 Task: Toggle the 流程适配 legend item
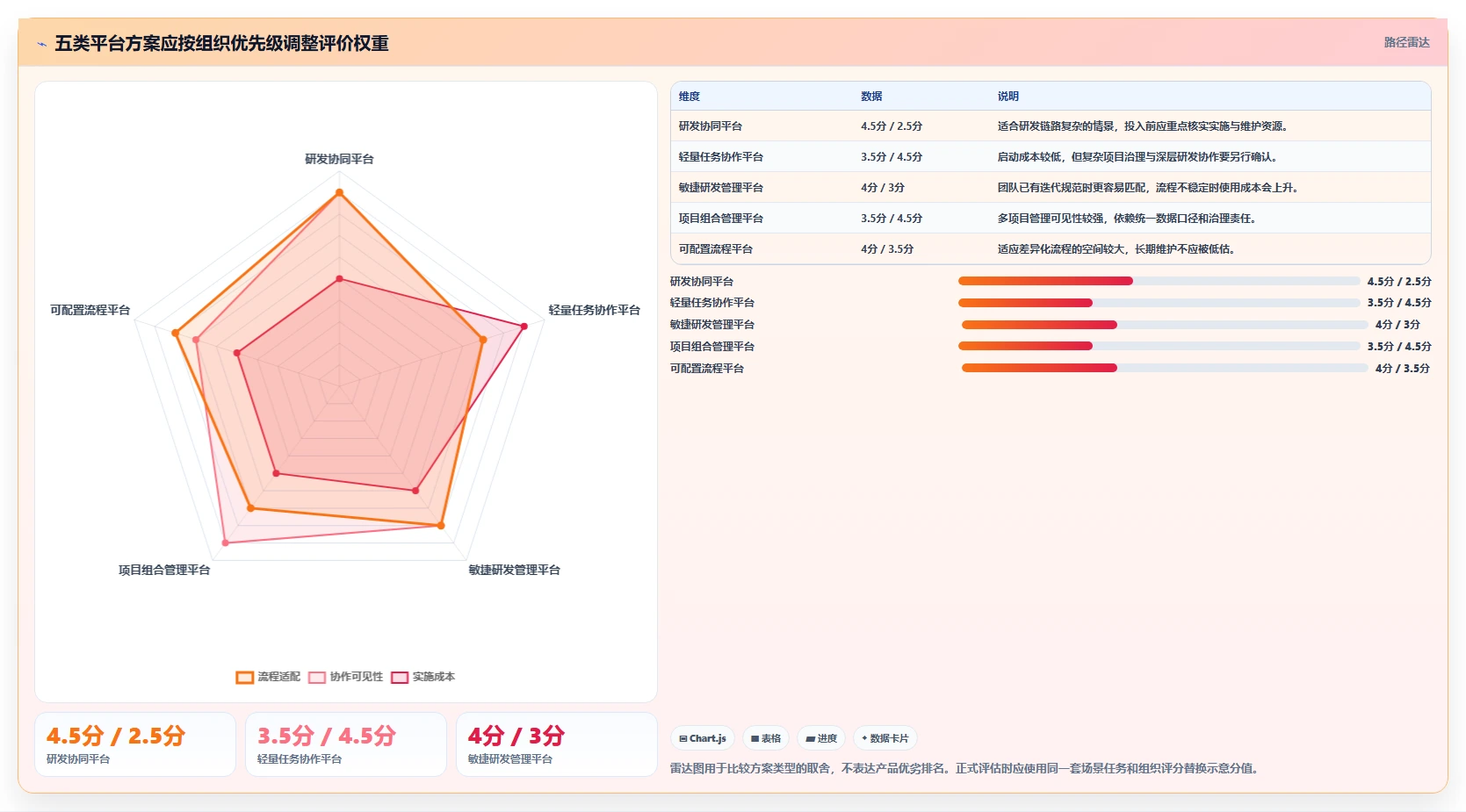coord(268,677)
